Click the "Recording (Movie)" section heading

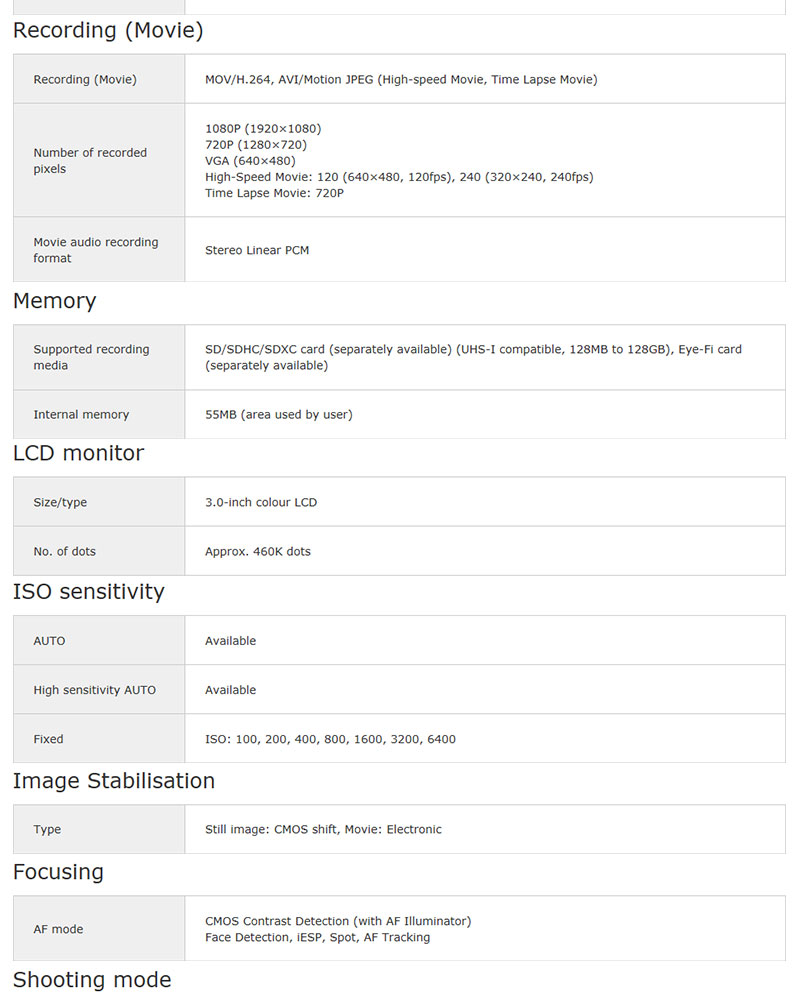coord(108,31)
